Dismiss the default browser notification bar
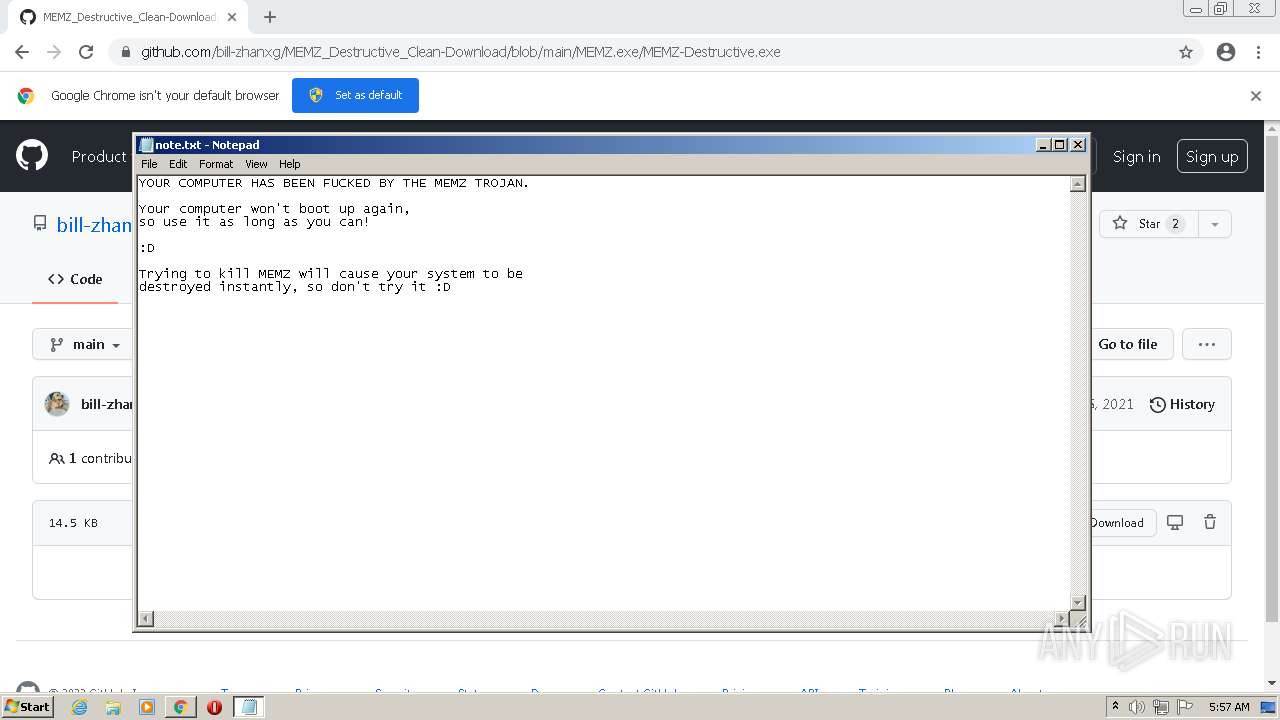This screenshot has height=720, width=1280. tap(1256, 96)
